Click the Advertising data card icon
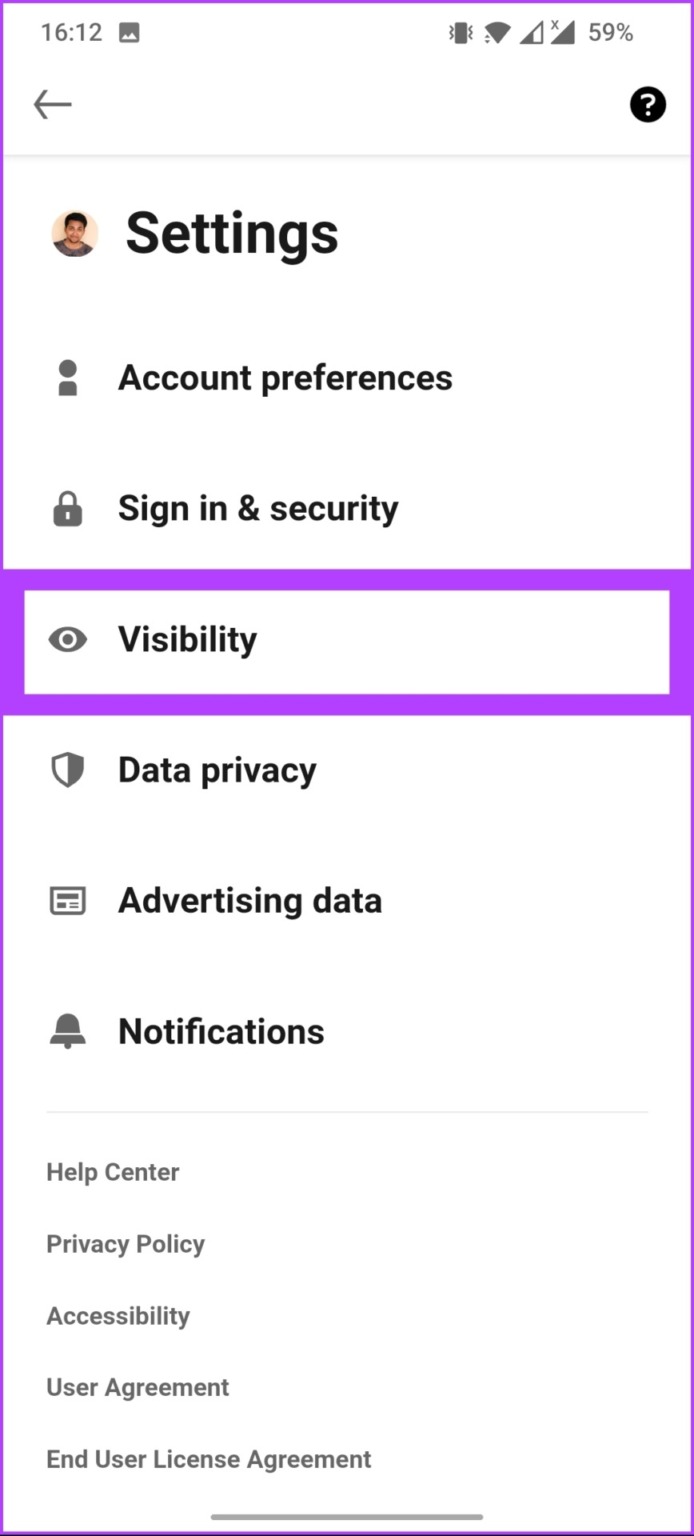694x1536 pixels. point(68,901)
